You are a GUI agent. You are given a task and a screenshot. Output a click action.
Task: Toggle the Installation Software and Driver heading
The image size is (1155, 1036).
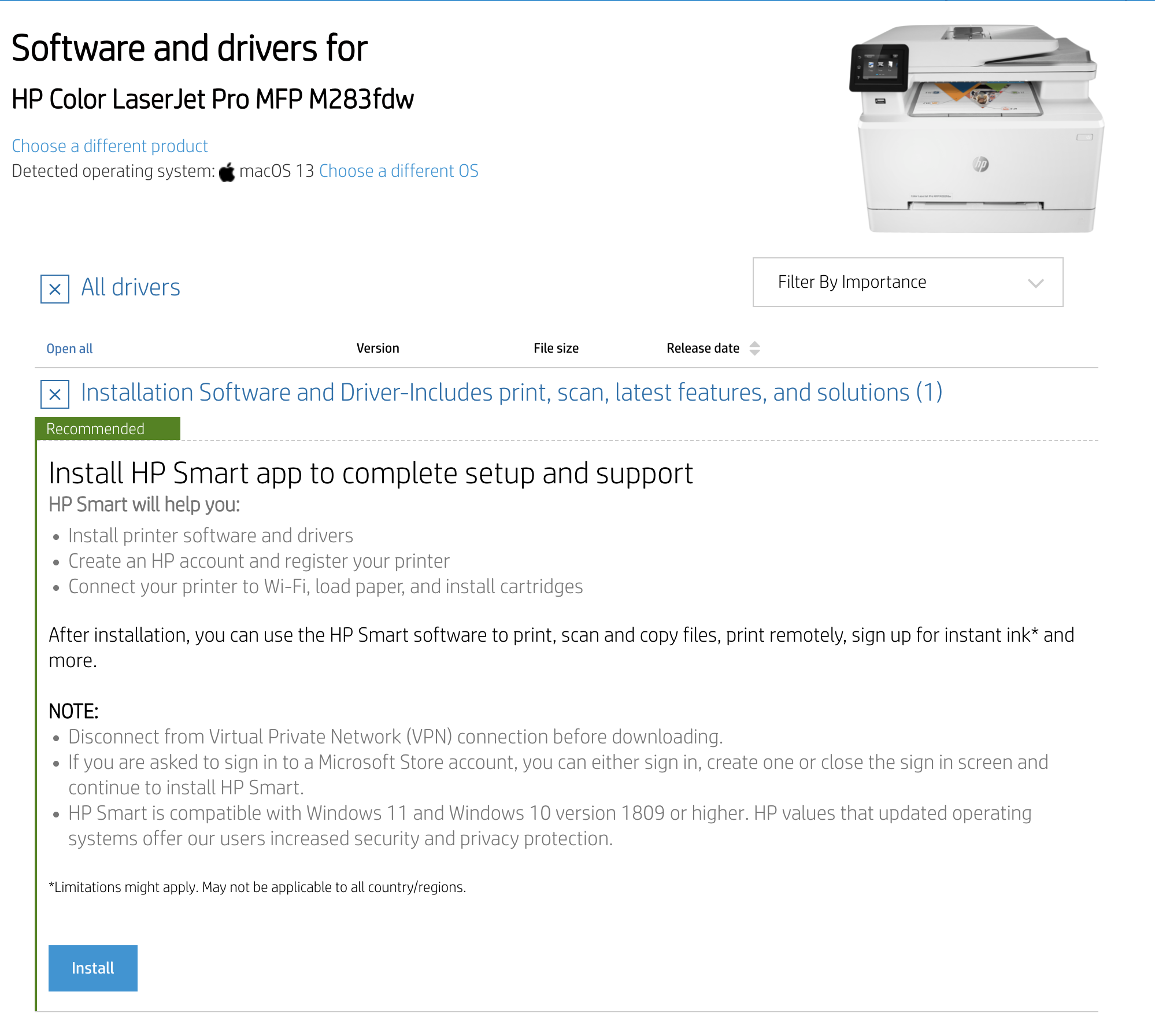[x=511, y=393]
